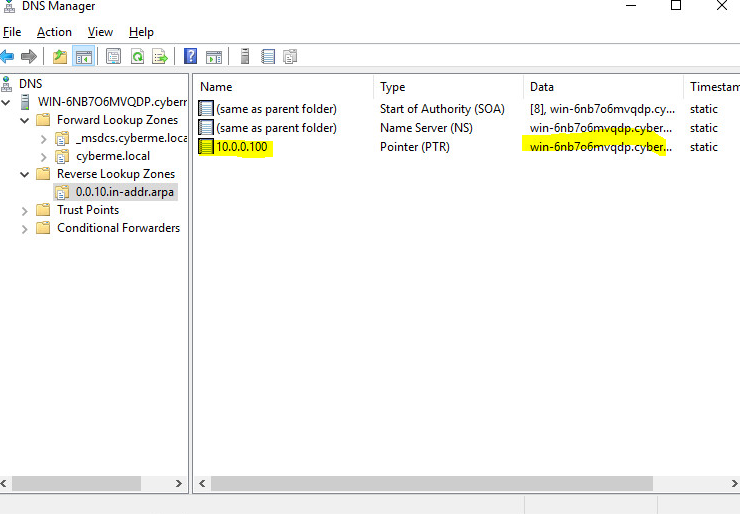Toggle the Show/Hide Console Tree icon
Image resolution: width=740 pixels, height=514 pixels.
84,57
